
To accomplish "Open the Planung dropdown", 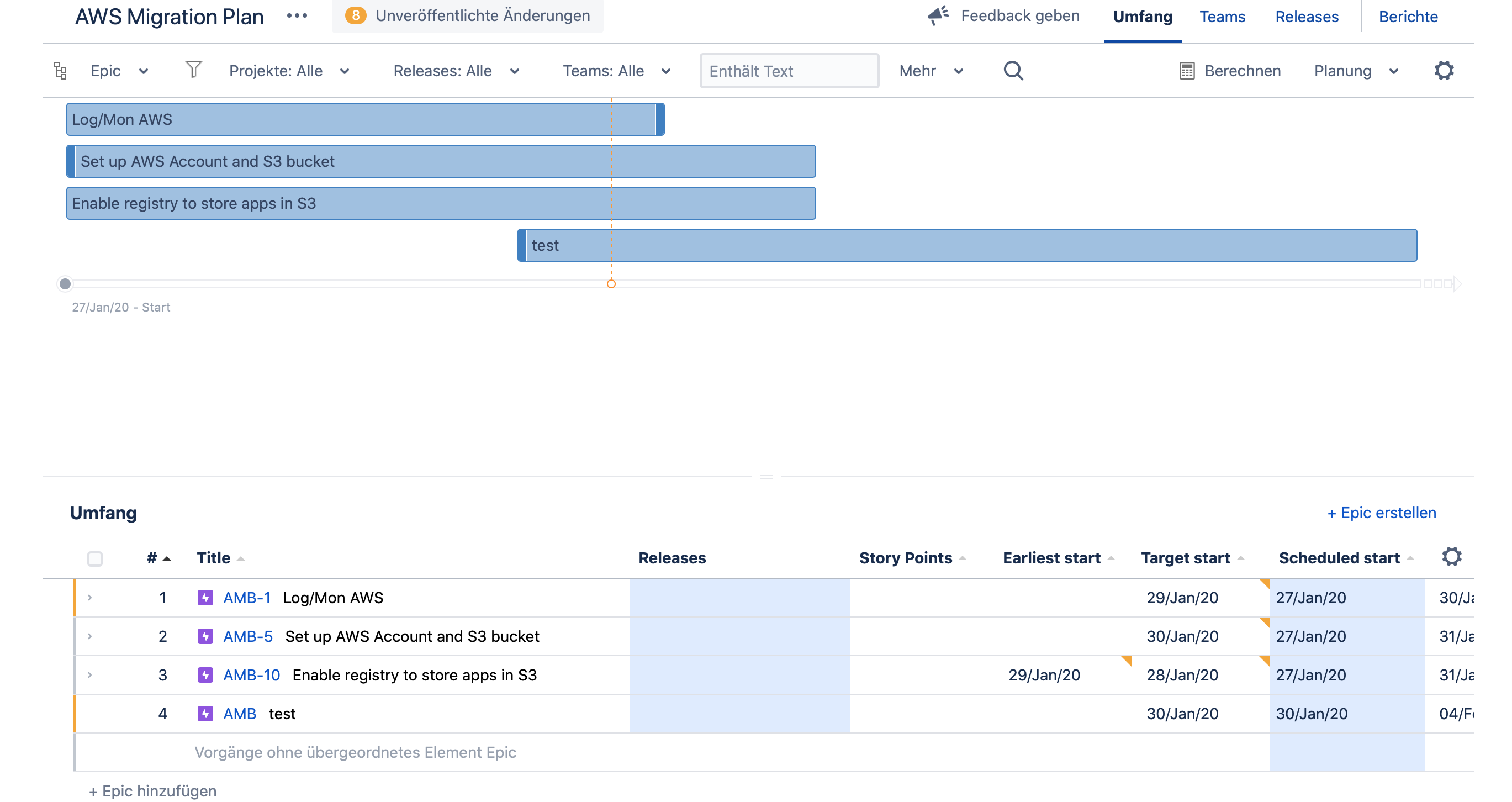I will 1356,71.
